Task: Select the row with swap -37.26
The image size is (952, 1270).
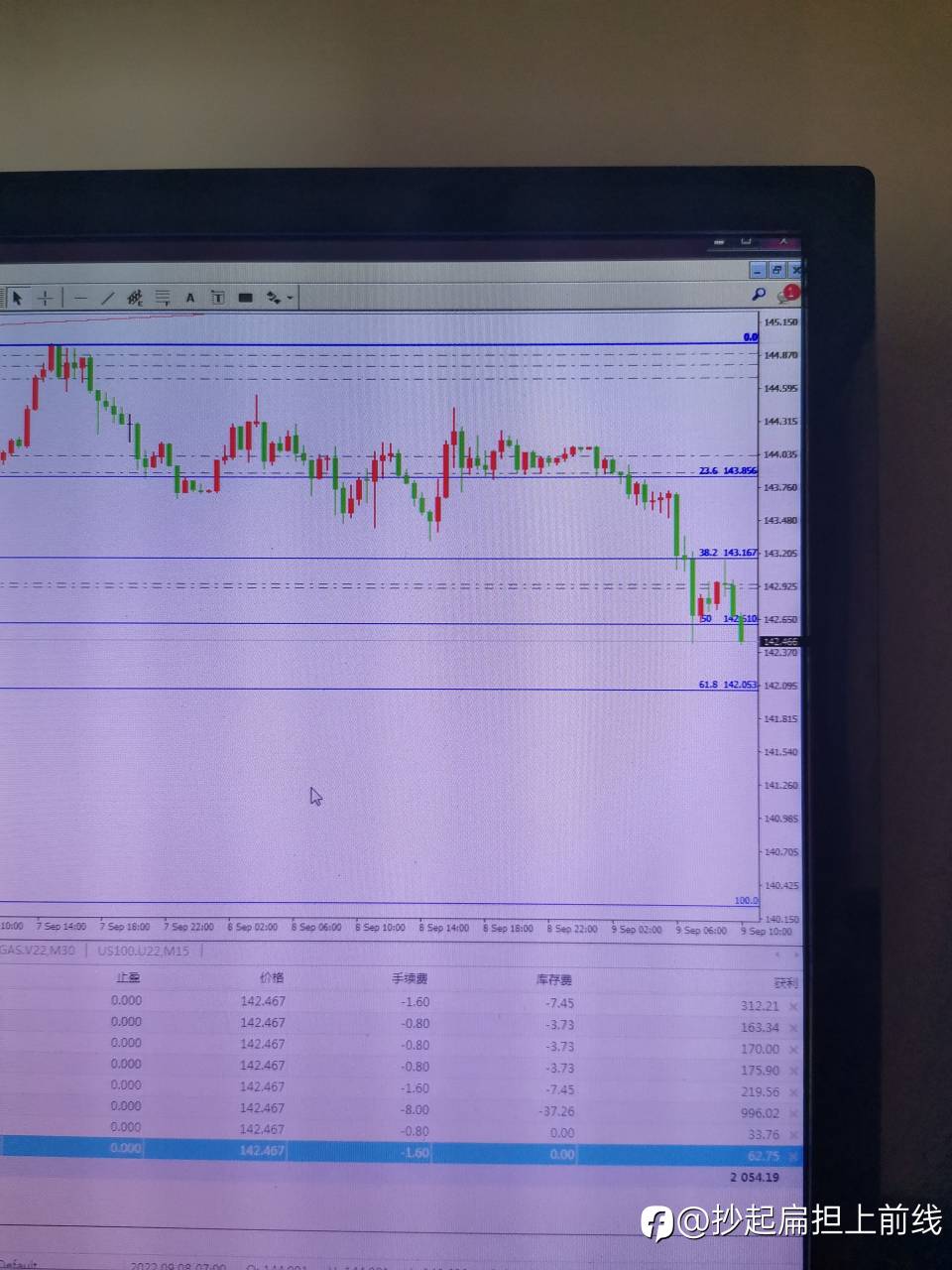Action: tap(401, 1110)
